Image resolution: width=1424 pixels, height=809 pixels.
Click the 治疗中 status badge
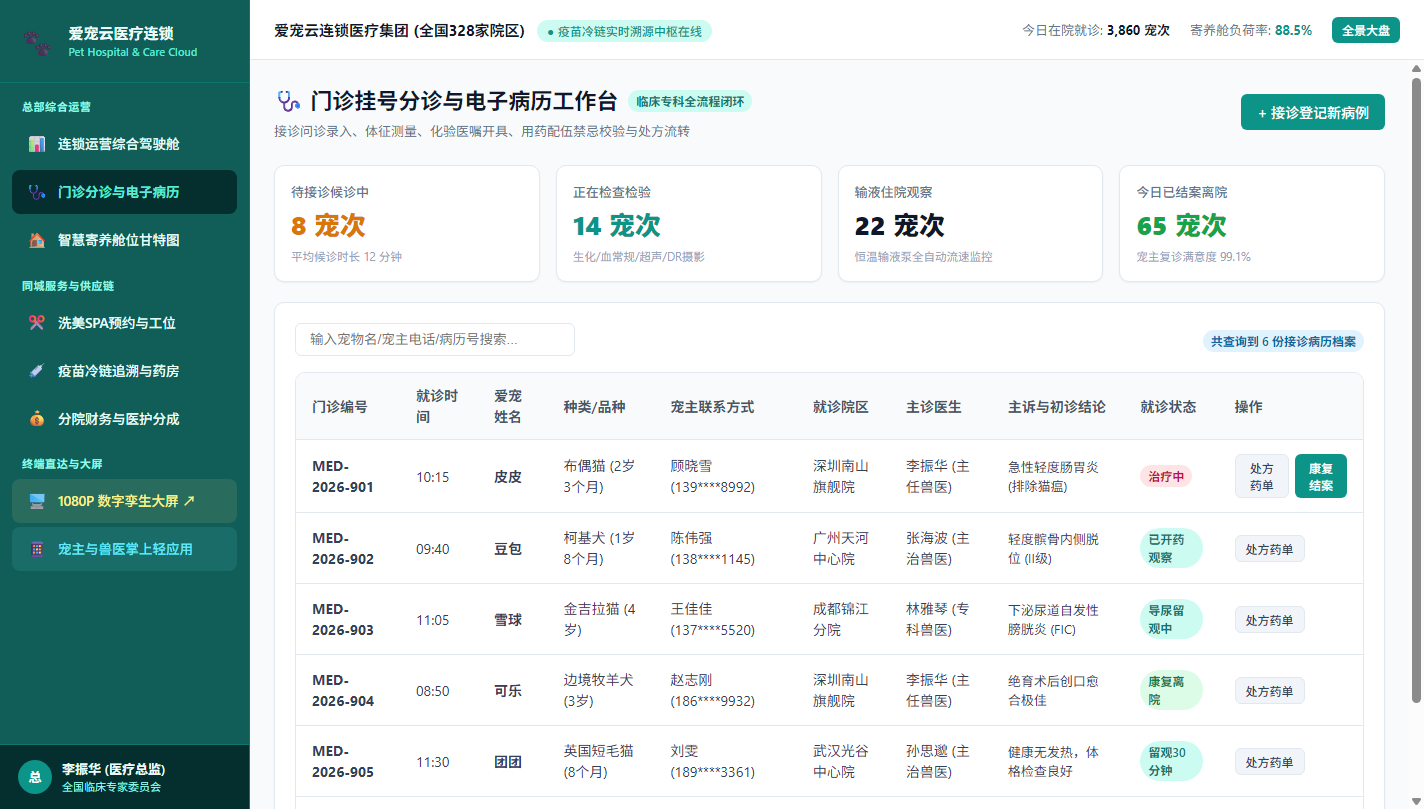(x=1166, y=477)
